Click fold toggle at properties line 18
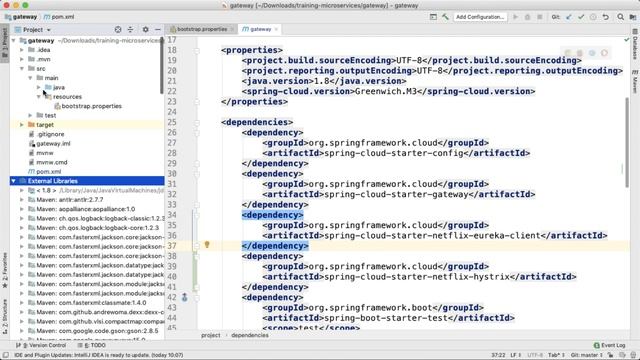The image size is (640, 360). 197,50
